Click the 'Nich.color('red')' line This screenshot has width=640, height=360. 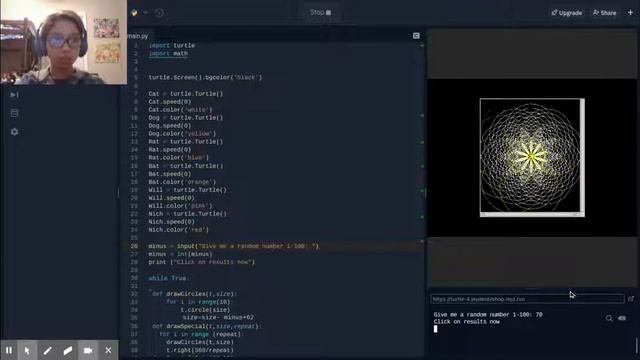pos(179,230)
